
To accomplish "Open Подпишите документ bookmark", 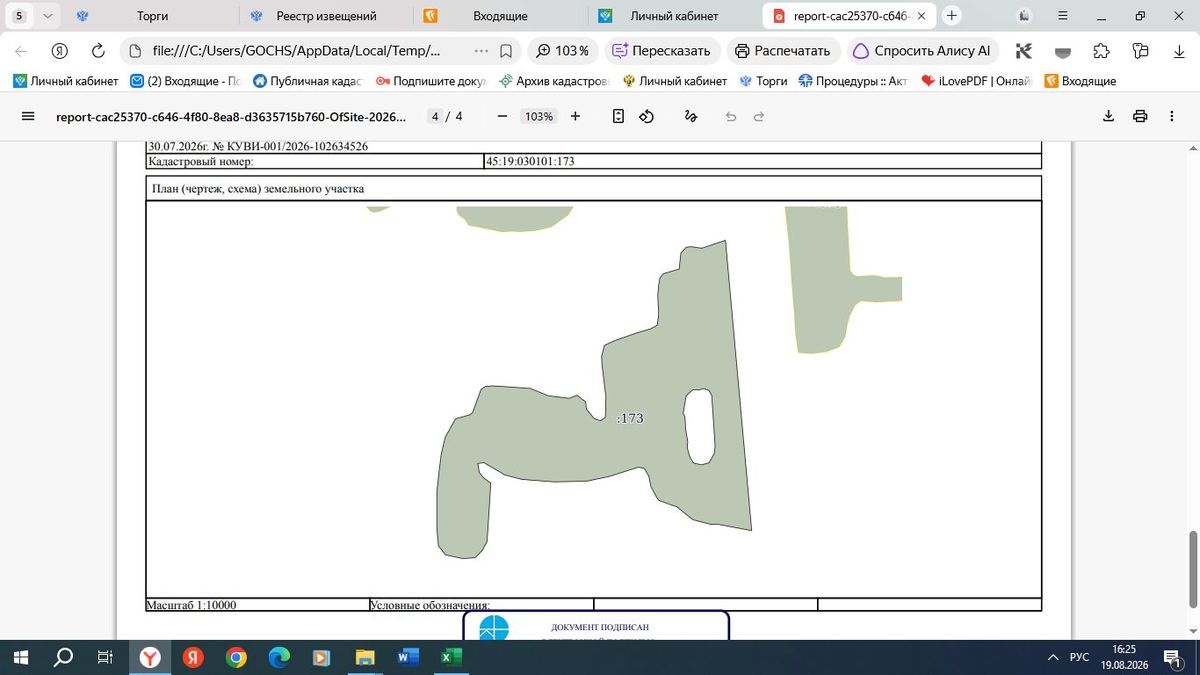I will [x=430, y=81].
